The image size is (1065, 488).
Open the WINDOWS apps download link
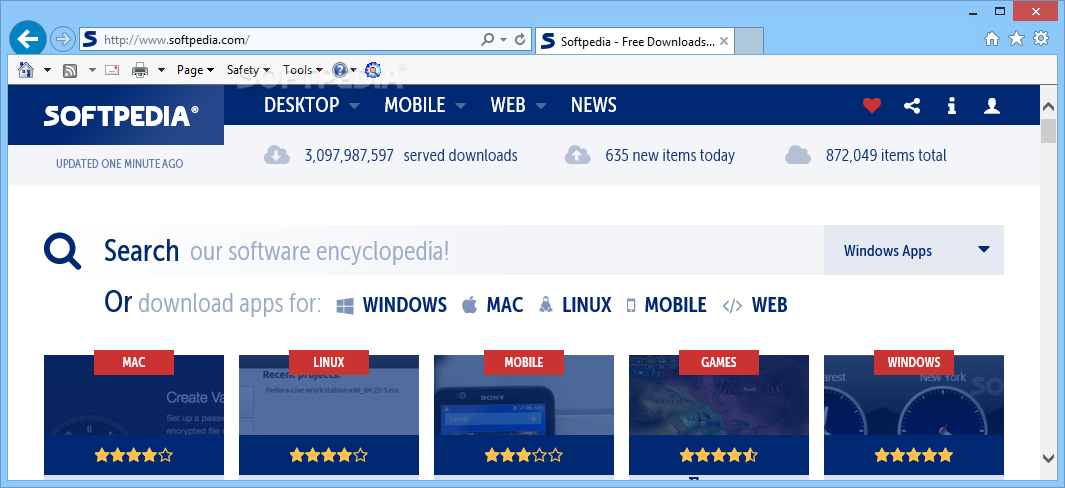pos(392,304)
